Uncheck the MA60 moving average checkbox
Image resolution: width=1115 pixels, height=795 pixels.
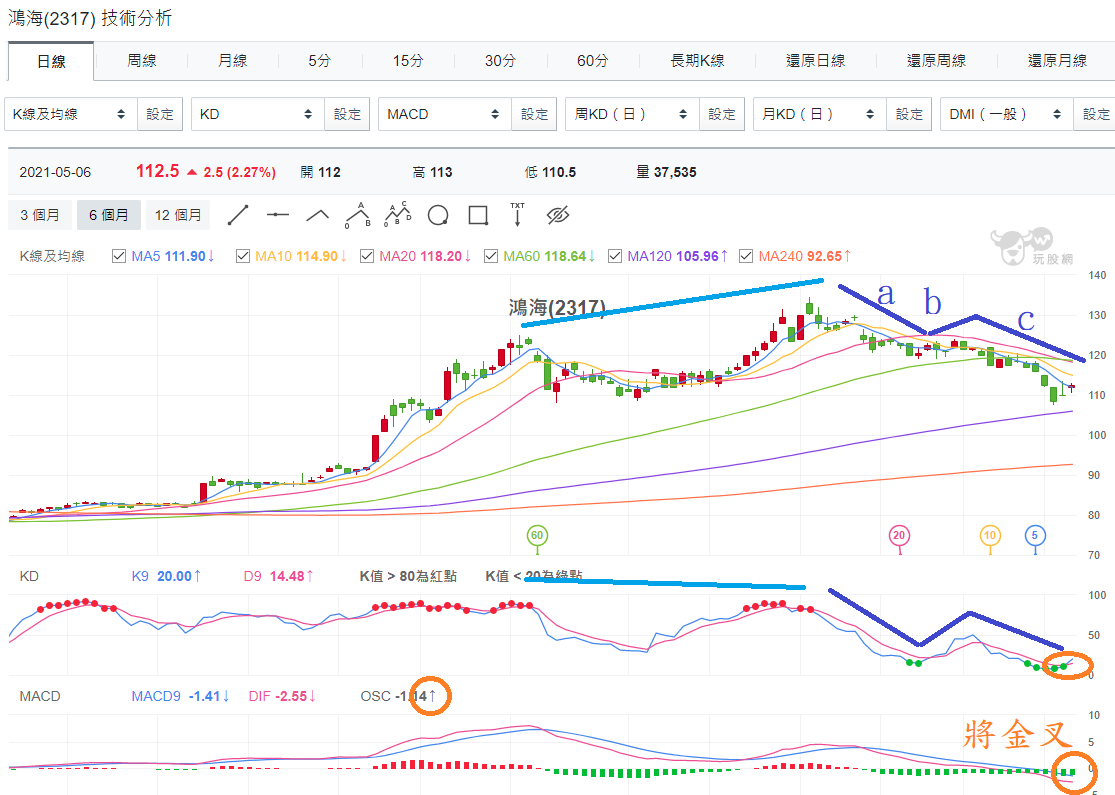[x=491, y=256]
